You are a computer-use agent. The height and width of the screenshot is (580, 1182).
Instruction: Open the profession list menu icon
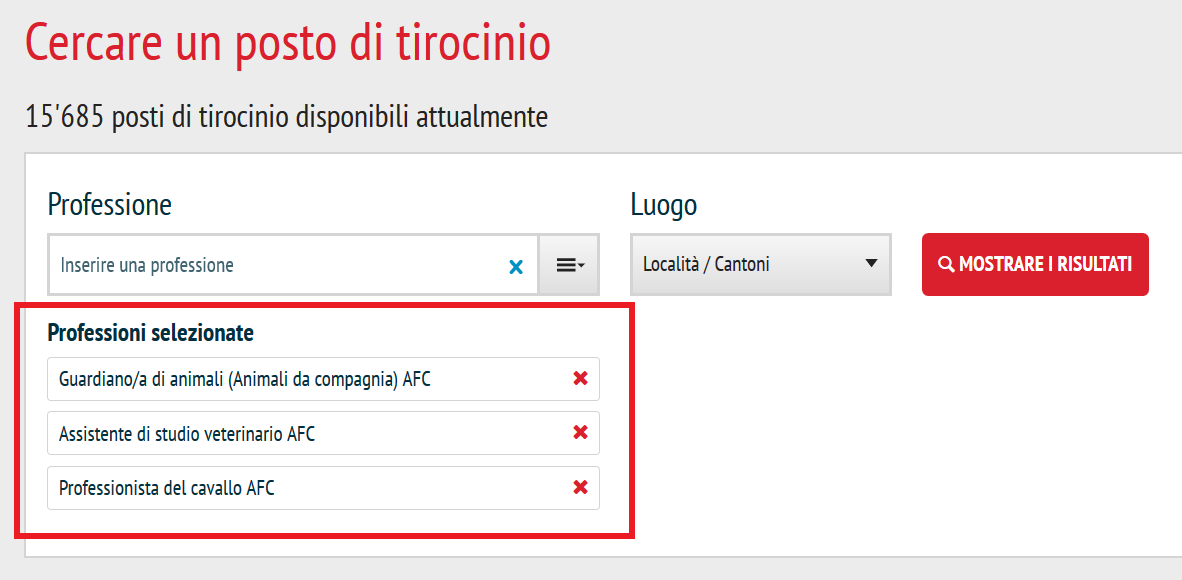pyautogui.click(x=570, y=265)
